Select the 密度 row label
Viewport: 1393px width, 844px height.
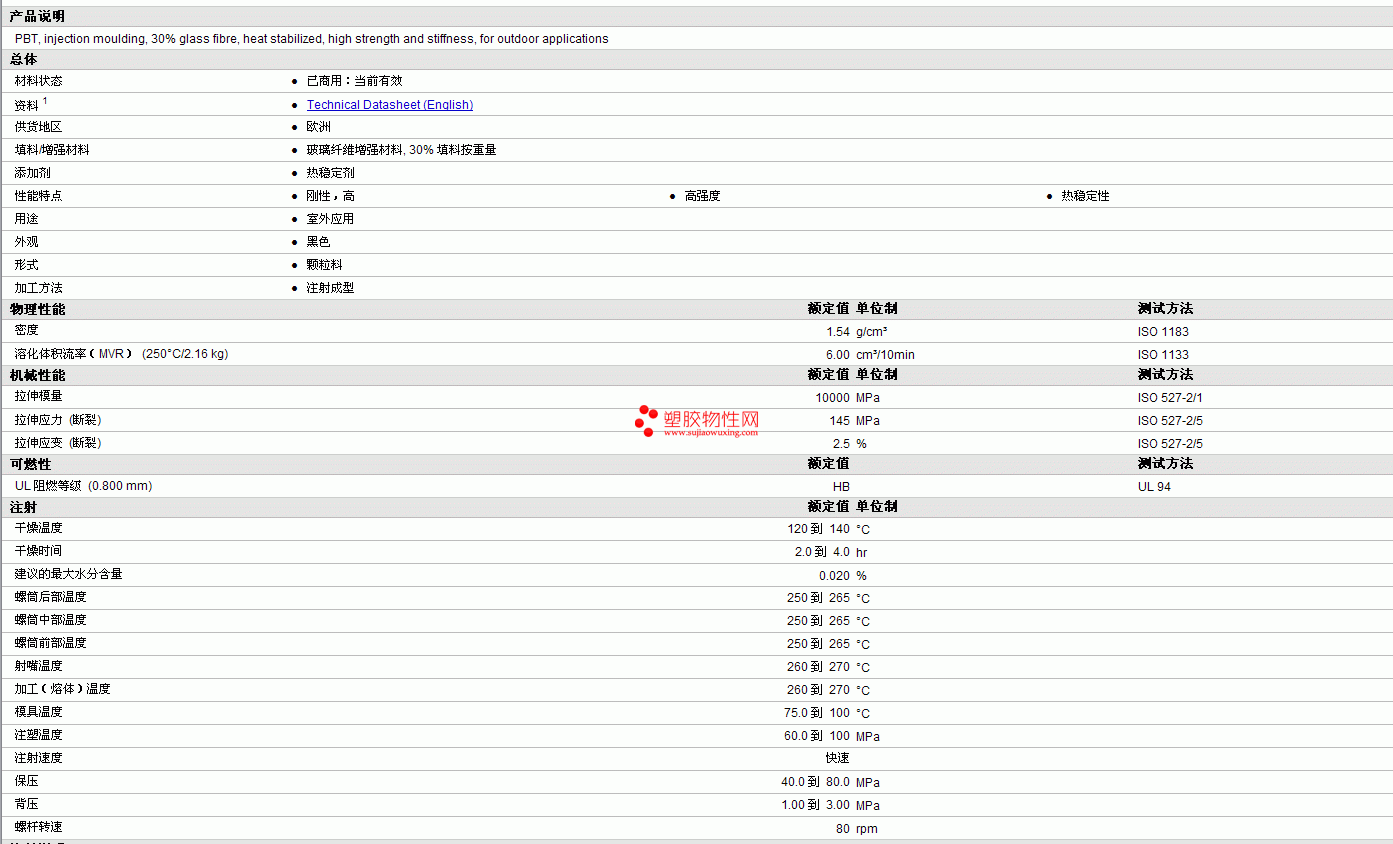(x=26, y=330)
